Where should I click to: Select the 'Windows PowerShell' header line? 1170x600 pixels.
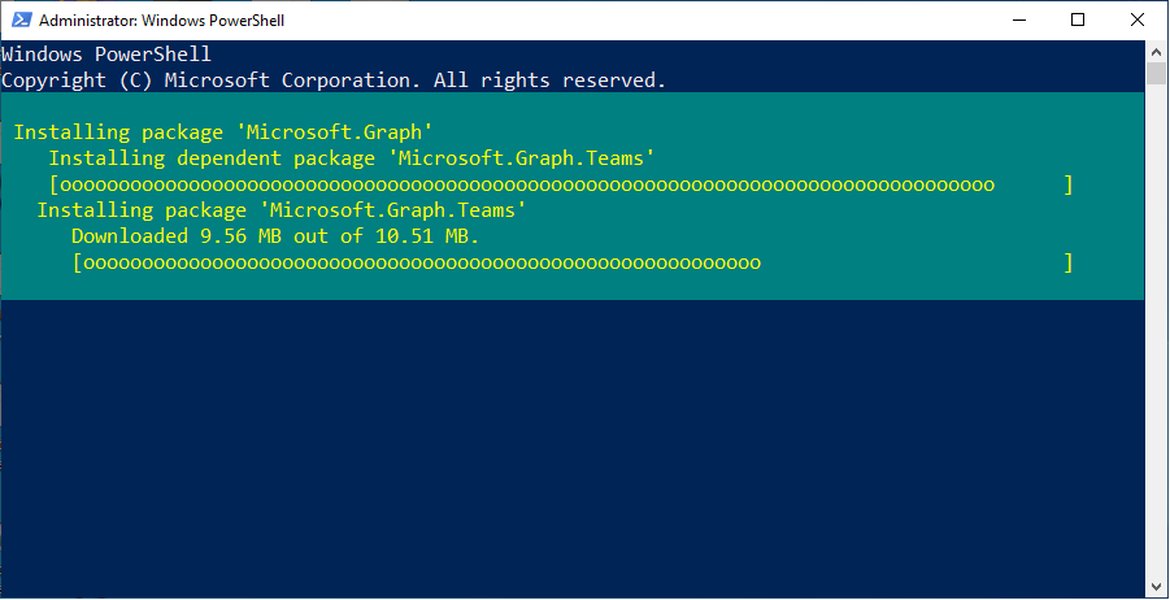pos(105,53)
